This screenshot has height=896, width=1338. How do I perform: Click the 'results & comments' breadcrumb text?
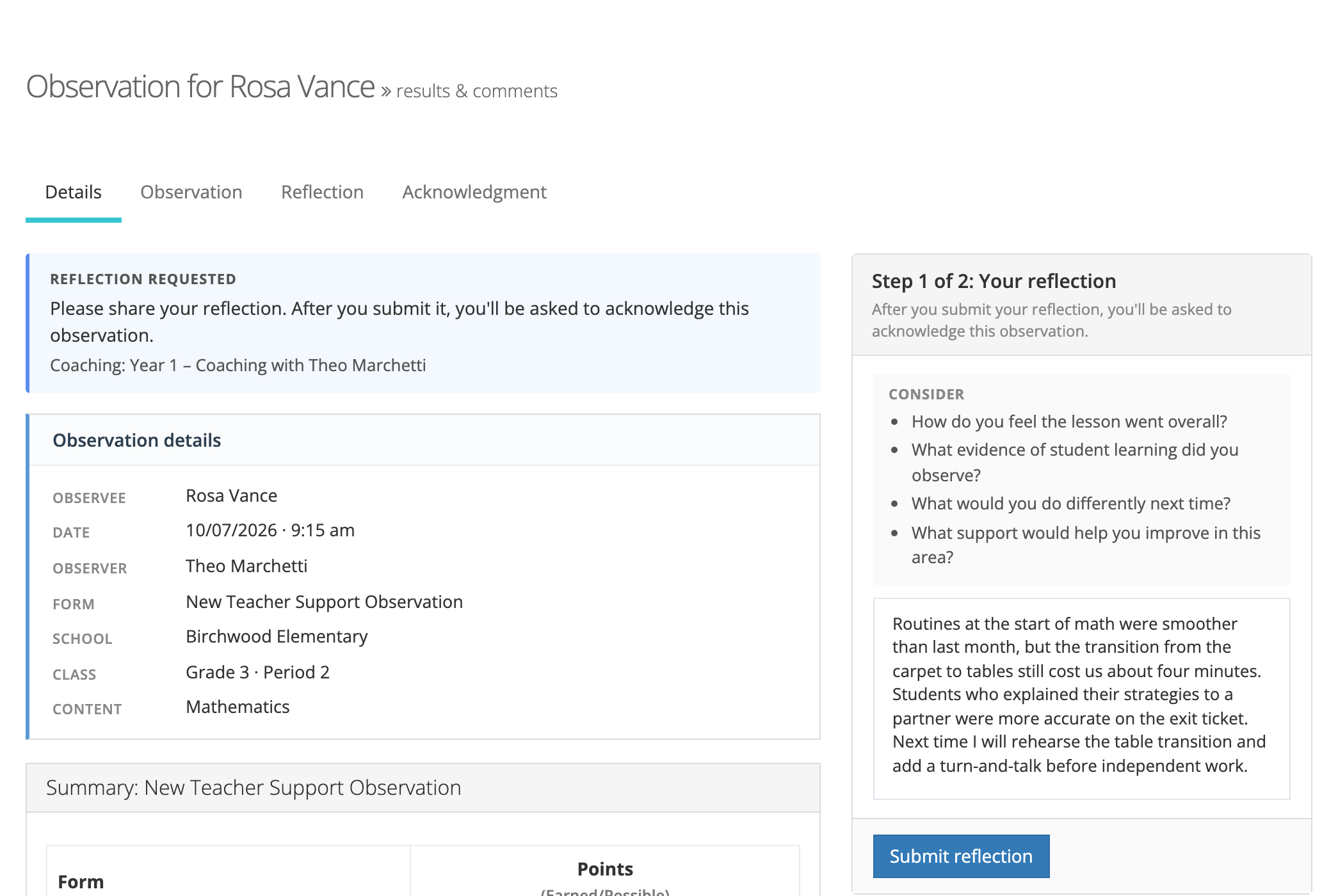[477, 91]
